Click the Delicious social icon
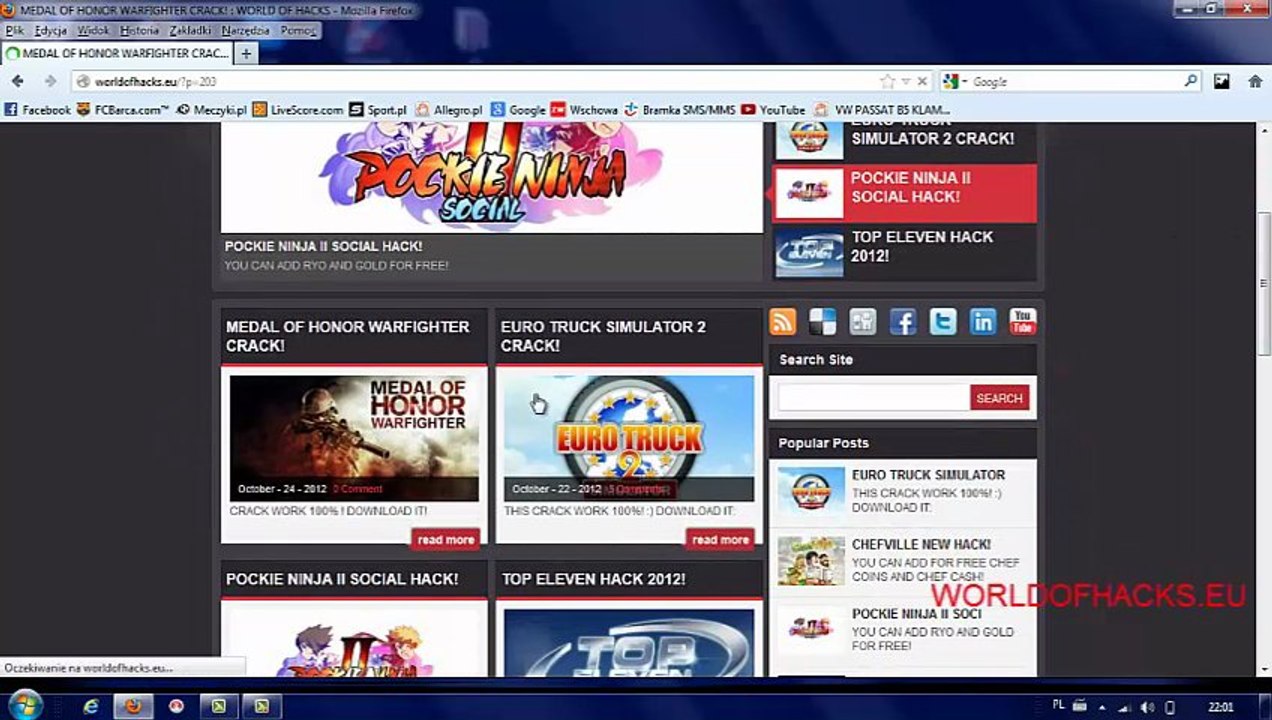 click(822, 321)
